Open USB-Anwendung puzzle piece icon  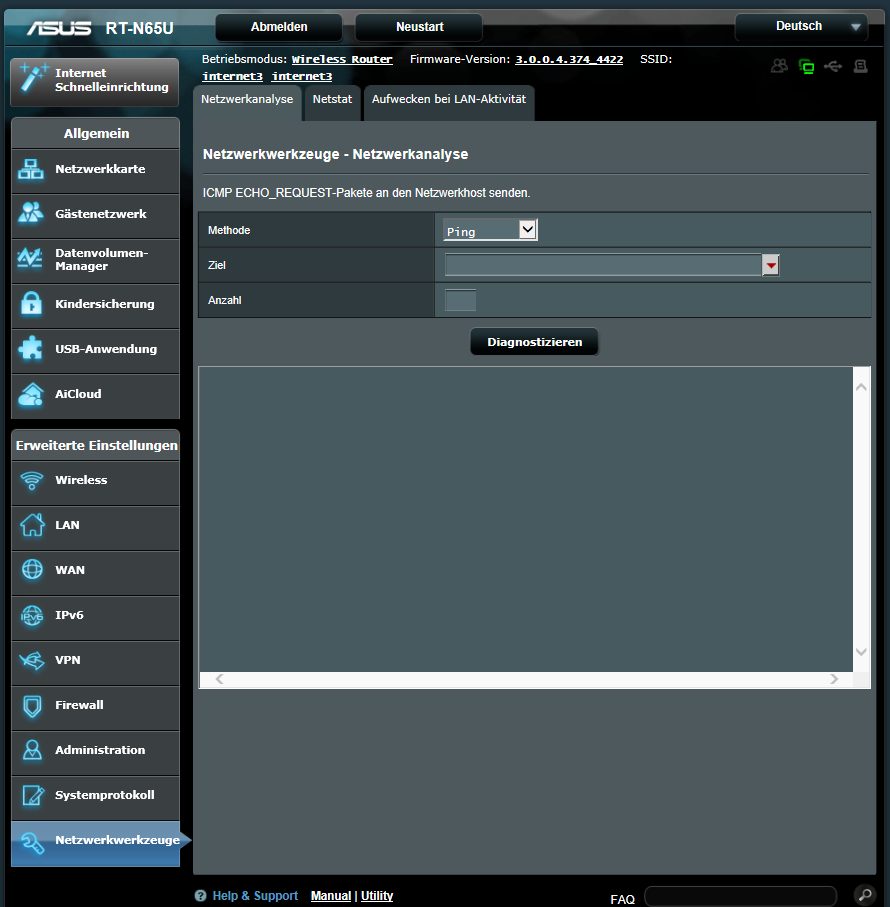click(x=31, y=349)
